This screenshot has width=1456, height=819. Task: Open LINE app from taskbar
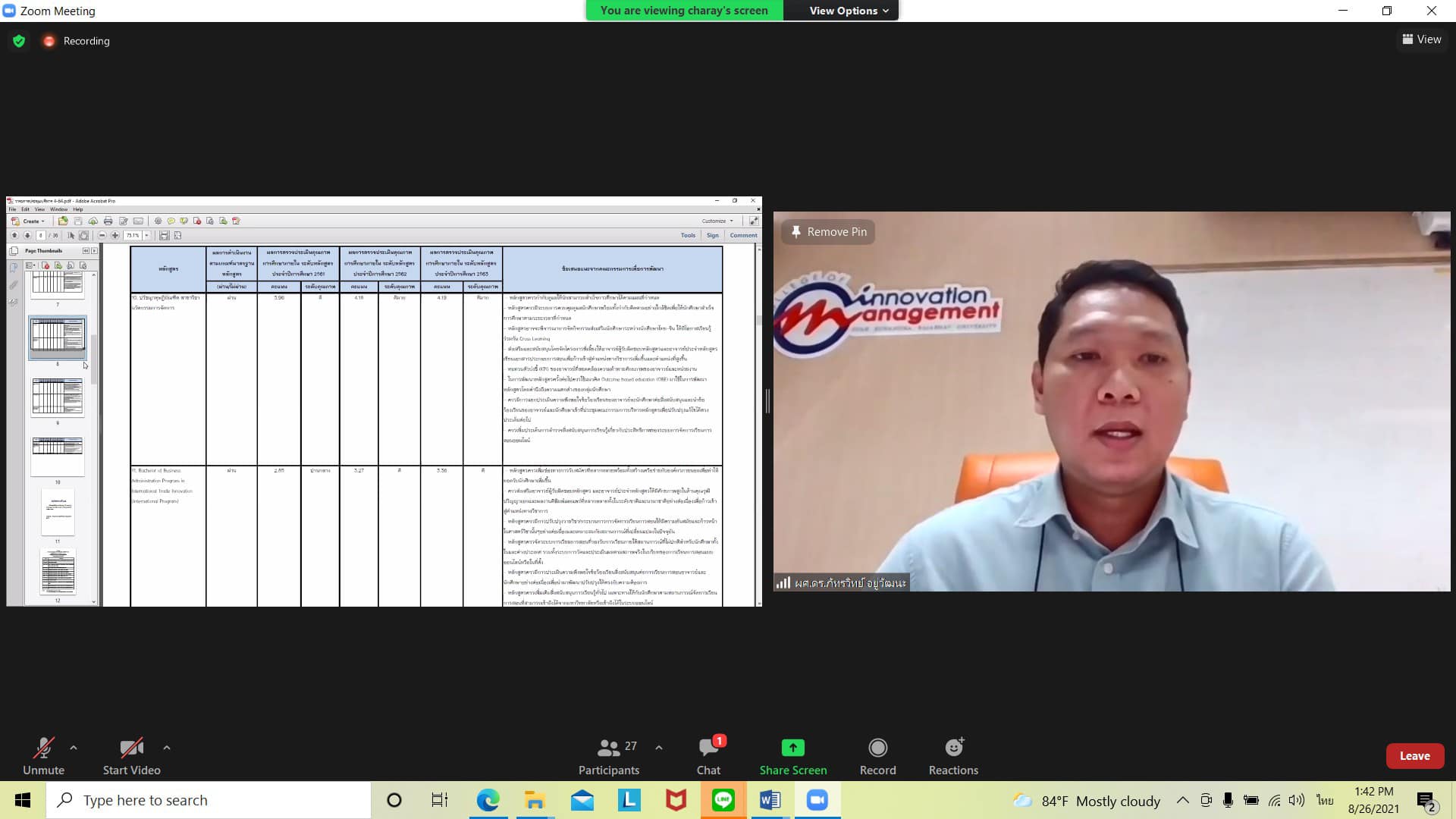coord(723,800)
